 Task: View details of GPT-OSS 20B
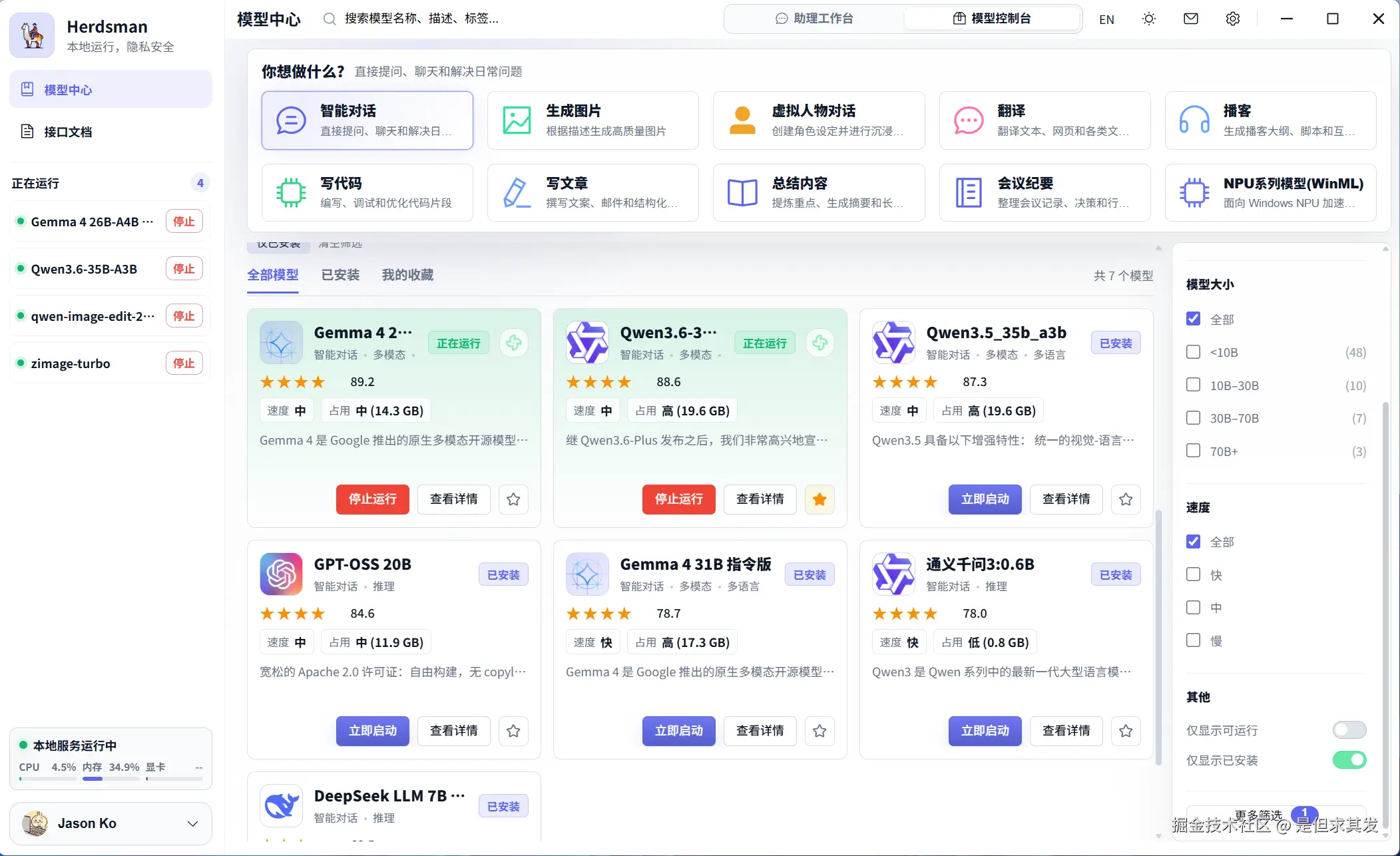(x=454, y=731)
